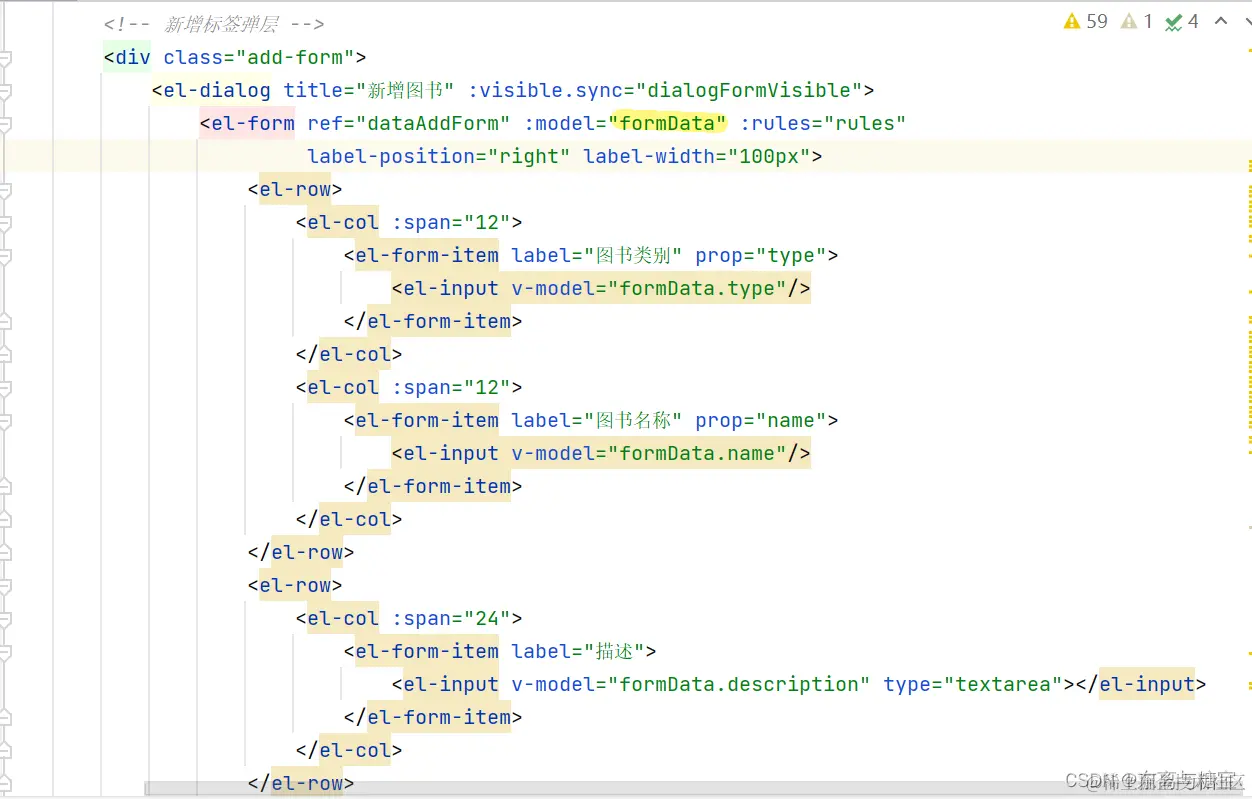The image size is (1252, 799).
Task: Fold the first el-row opening tag
Action: tap(5, 190)
